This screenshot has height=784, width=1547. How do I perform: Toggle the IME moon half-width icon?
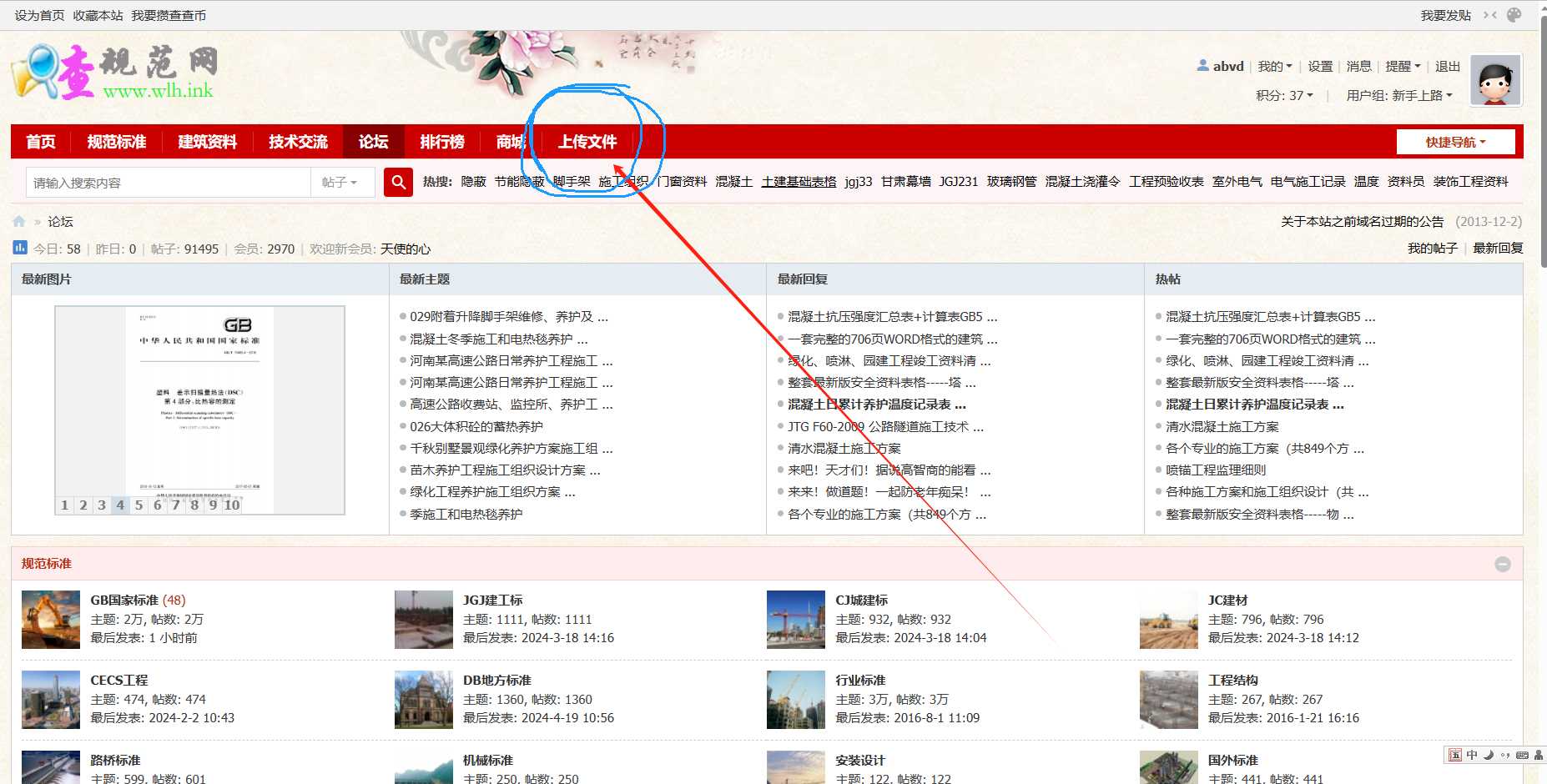[1489, 755]
